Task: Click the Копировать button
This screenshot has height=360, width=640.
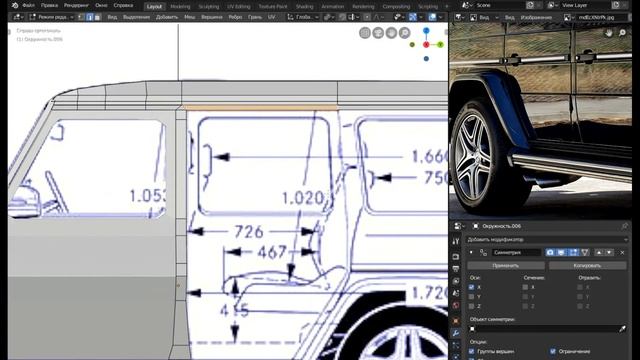Action: coord(587,266)
